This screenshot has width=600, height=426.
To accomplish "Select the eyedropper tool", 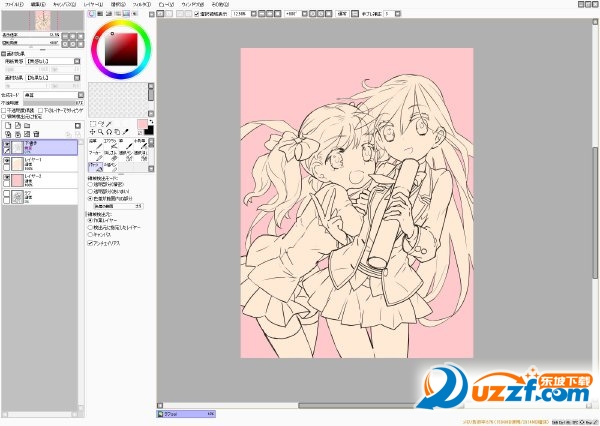I will click(x=126, y=132).
